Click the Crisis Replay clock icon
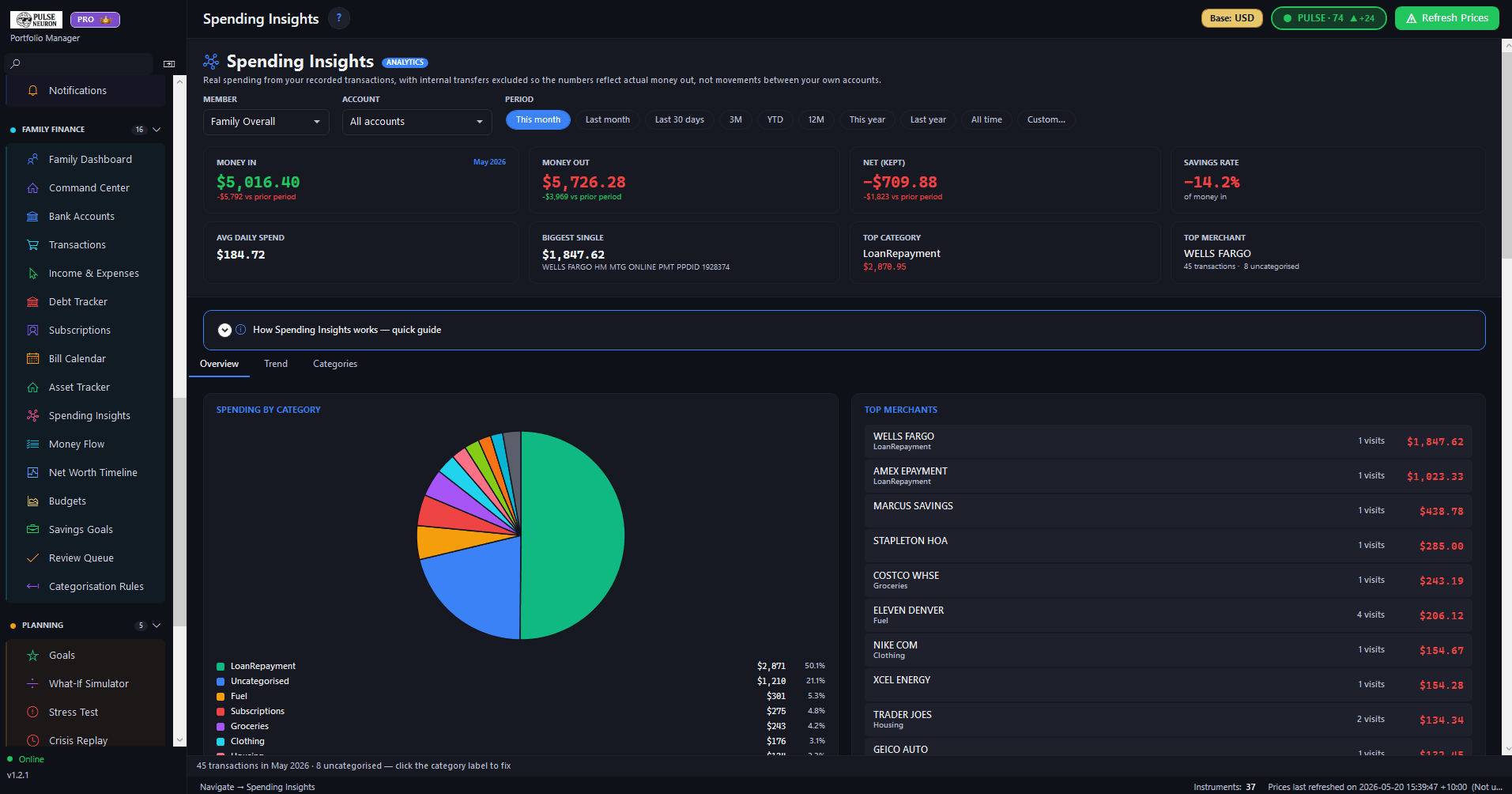Screen dimensions: 1512x794 (x=32, y=740)
